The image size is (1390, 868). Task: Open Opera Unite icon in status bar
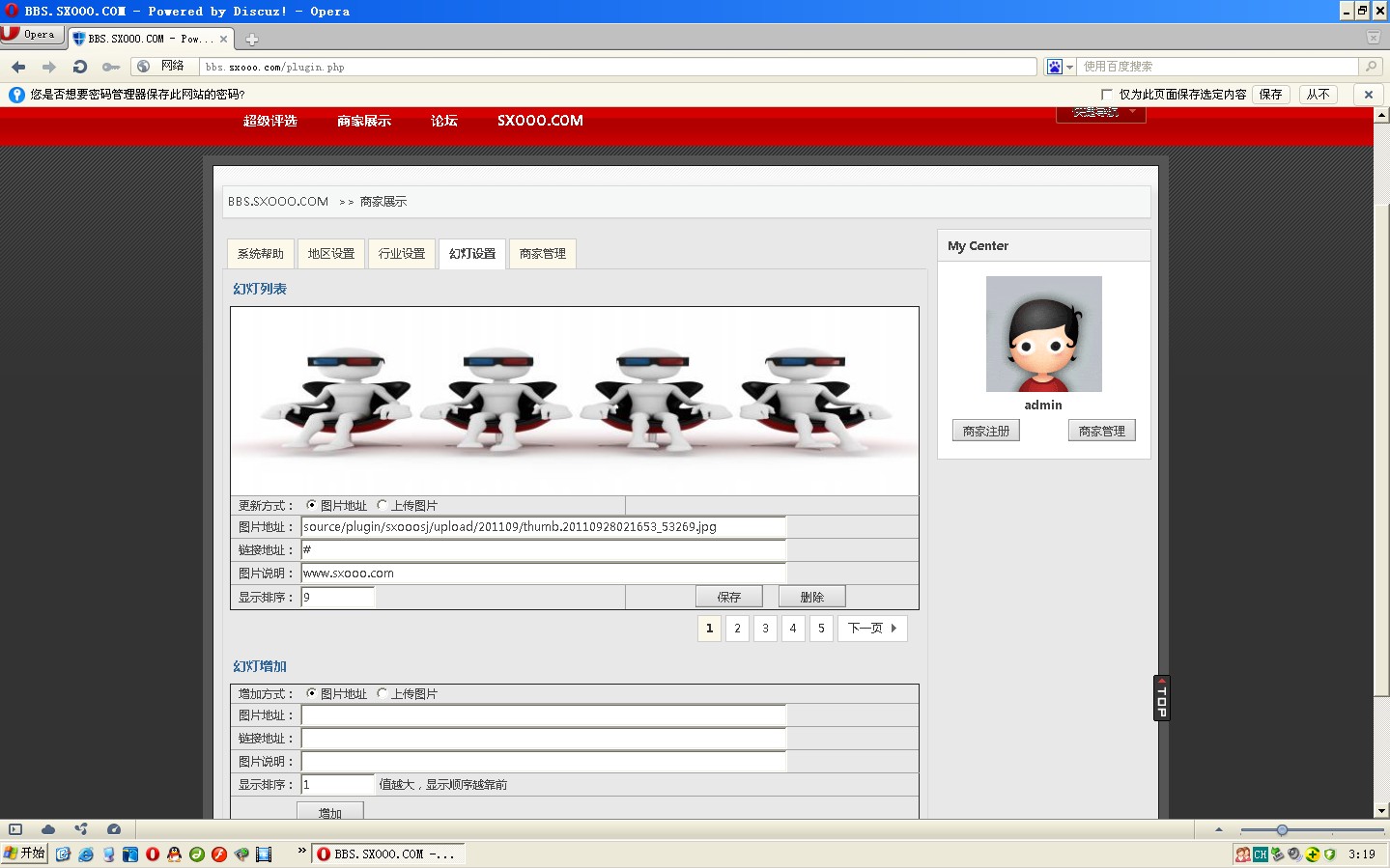(81, 829)
